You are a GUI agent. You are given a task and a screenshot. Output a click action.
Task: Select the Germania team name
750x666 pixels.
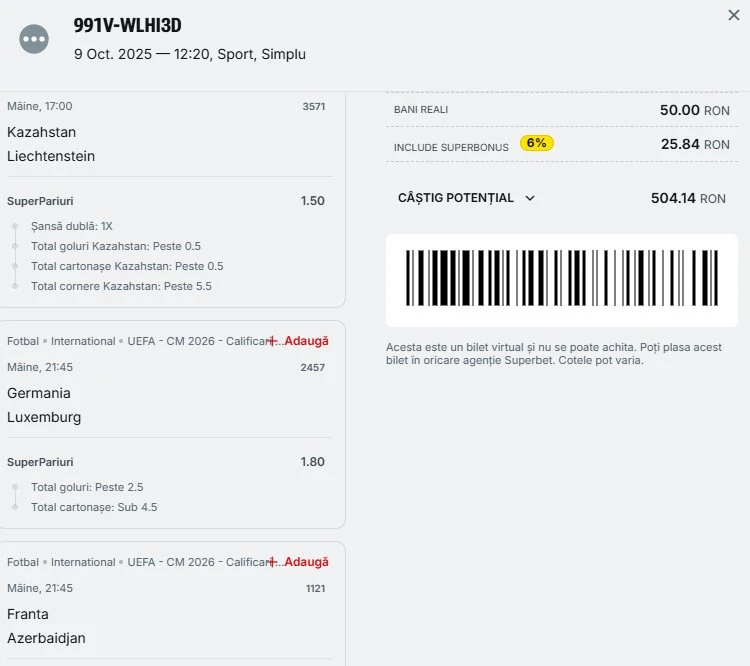39,393
